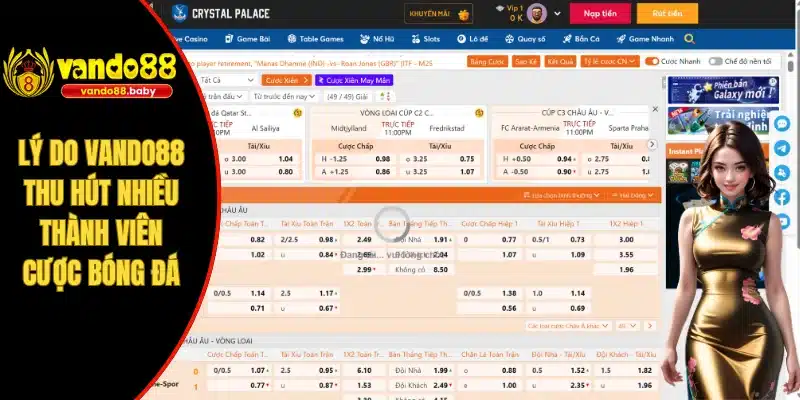The width and height of the screenshot is (800, 400).
Task: Select A -0.50 odds 0.90
Action: click(539, 172)
